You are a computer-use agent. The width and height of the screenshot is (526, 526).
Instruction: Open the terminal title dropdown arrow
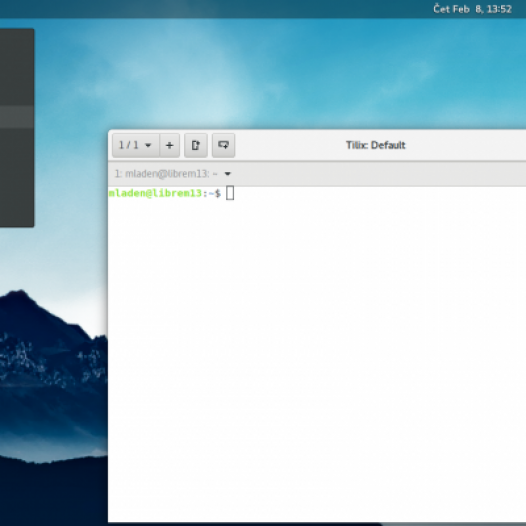(x=228, y=174)
